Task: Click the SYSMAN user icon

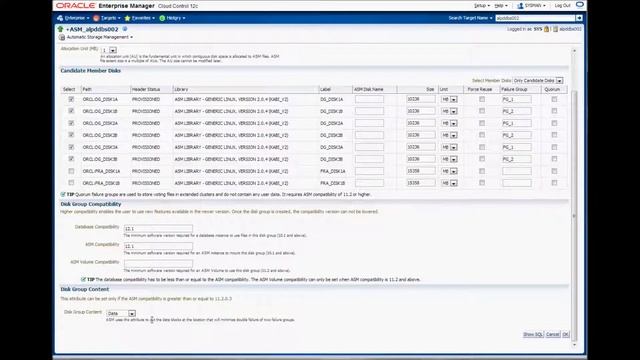Action: 520,6
